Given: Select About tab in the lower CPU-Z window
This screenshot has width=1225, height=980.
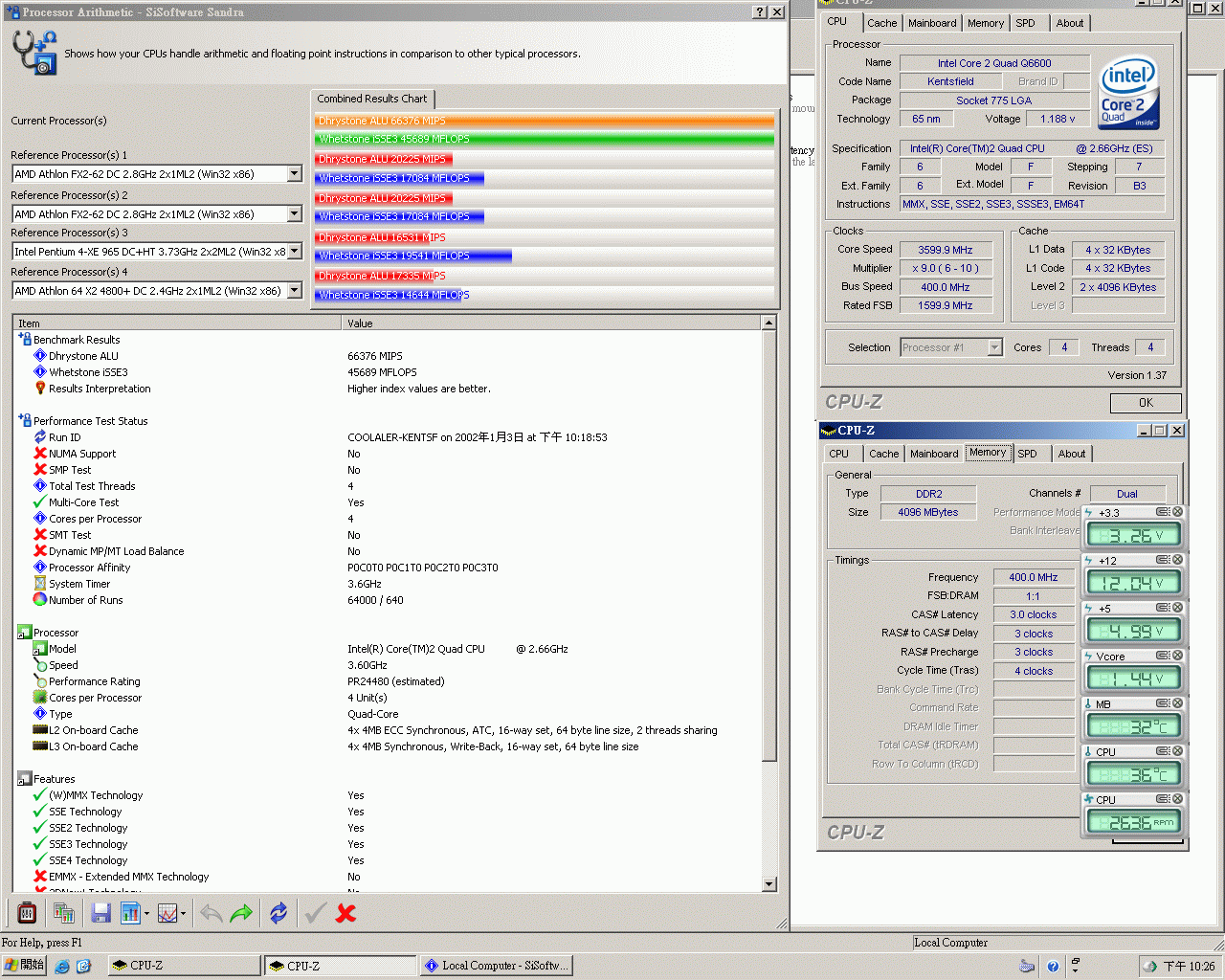Looking at the screenshot, I should (x=1072, y=454).
